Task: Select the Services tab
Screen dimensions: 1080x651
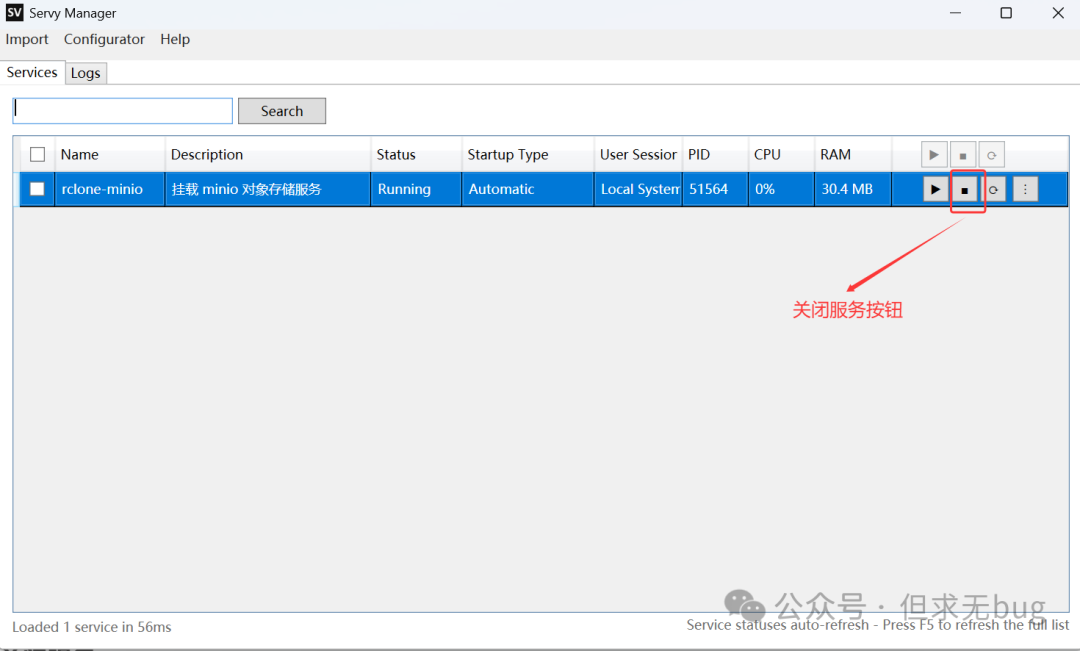Action: pyautogui.click(x=32, y=72)
